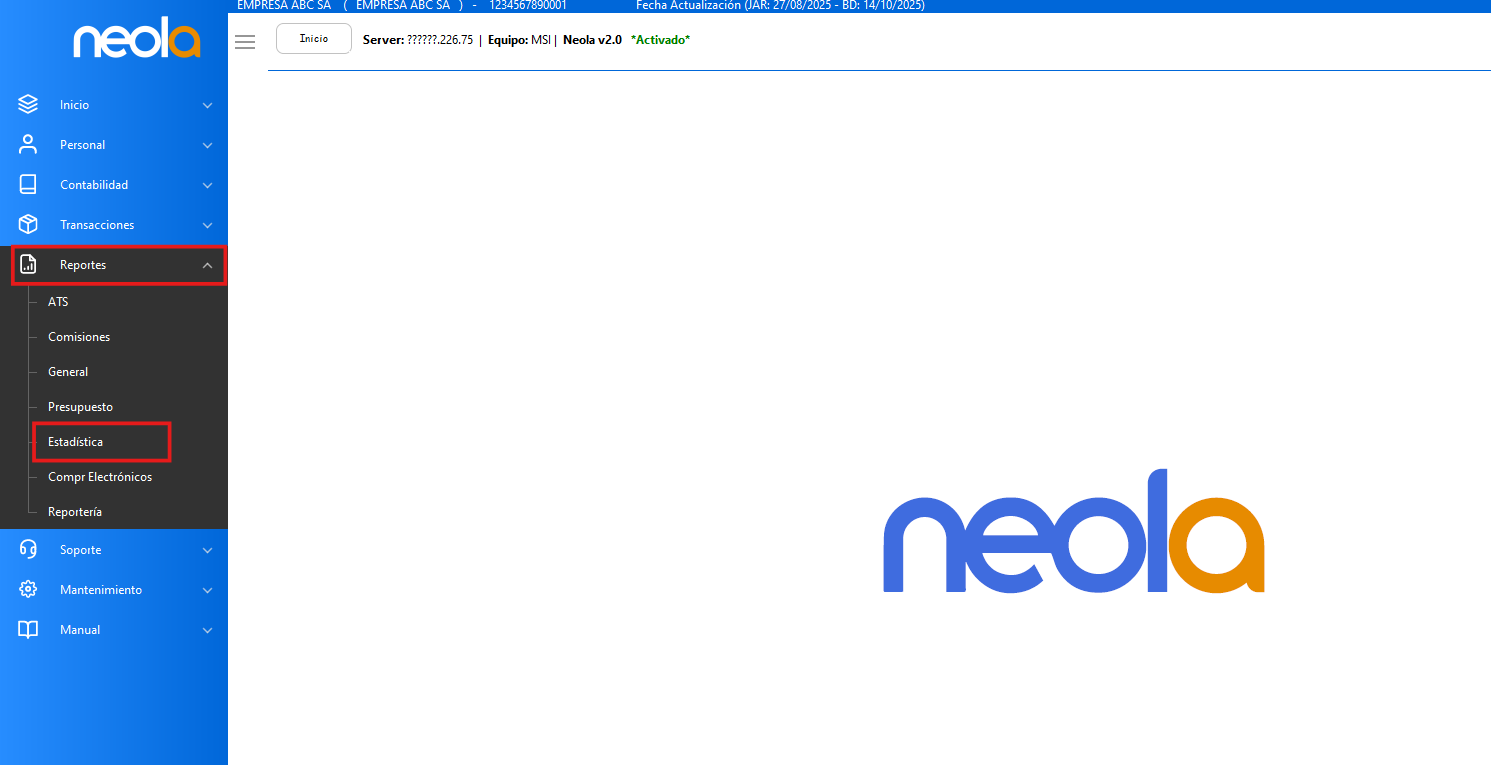Toggle the hamburger menu to collapse sidebar

[x=245, y=42]
